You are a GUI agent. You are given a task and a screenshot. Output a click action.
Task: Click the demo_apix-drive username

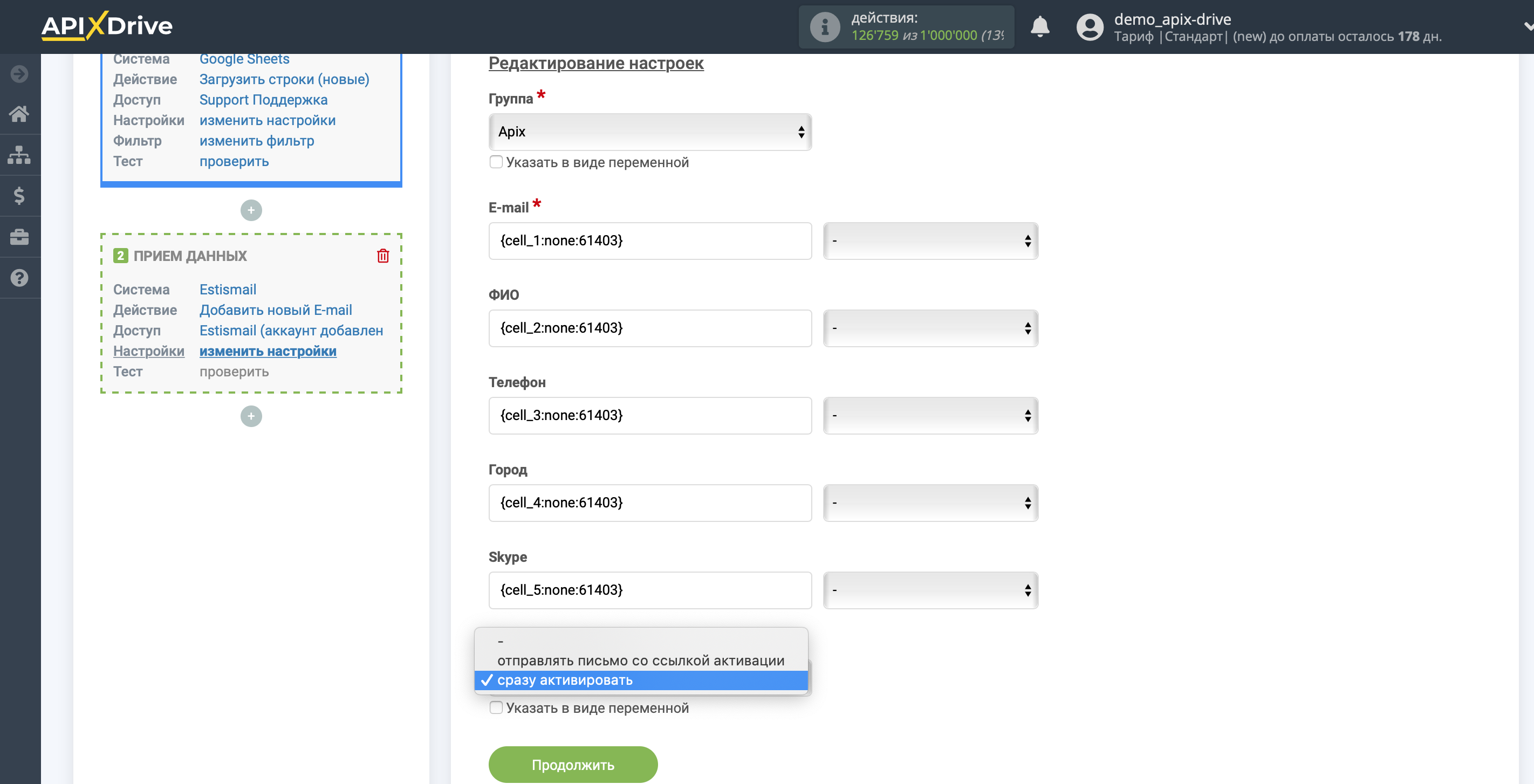pos(1173,19)
